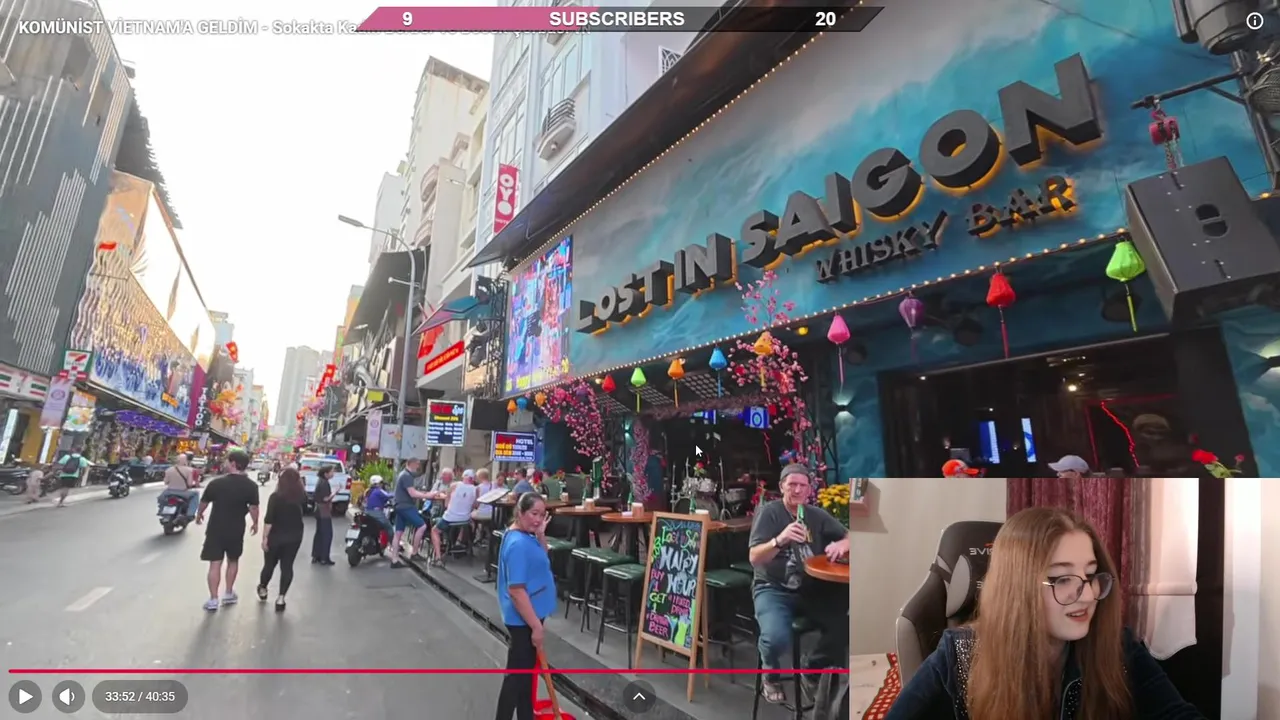The height and width of the screenshot is (720, 1280).
Task: Click subscriber current count 9
Action: [x=407, y=19]
